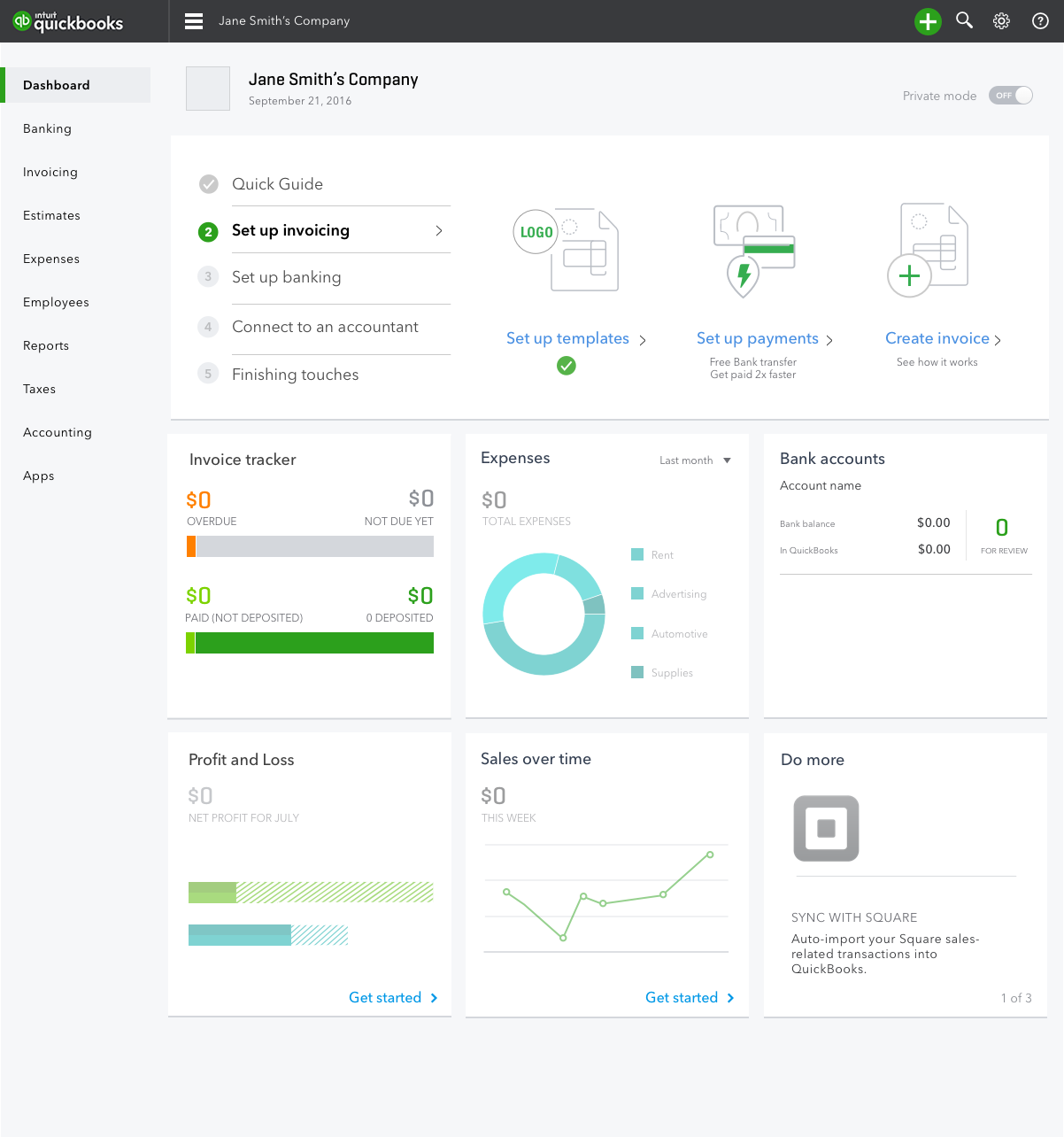Screen dimensions: 1064x1137
Task: Click the chevron beside Create invoice
Action: click(998, 340)
